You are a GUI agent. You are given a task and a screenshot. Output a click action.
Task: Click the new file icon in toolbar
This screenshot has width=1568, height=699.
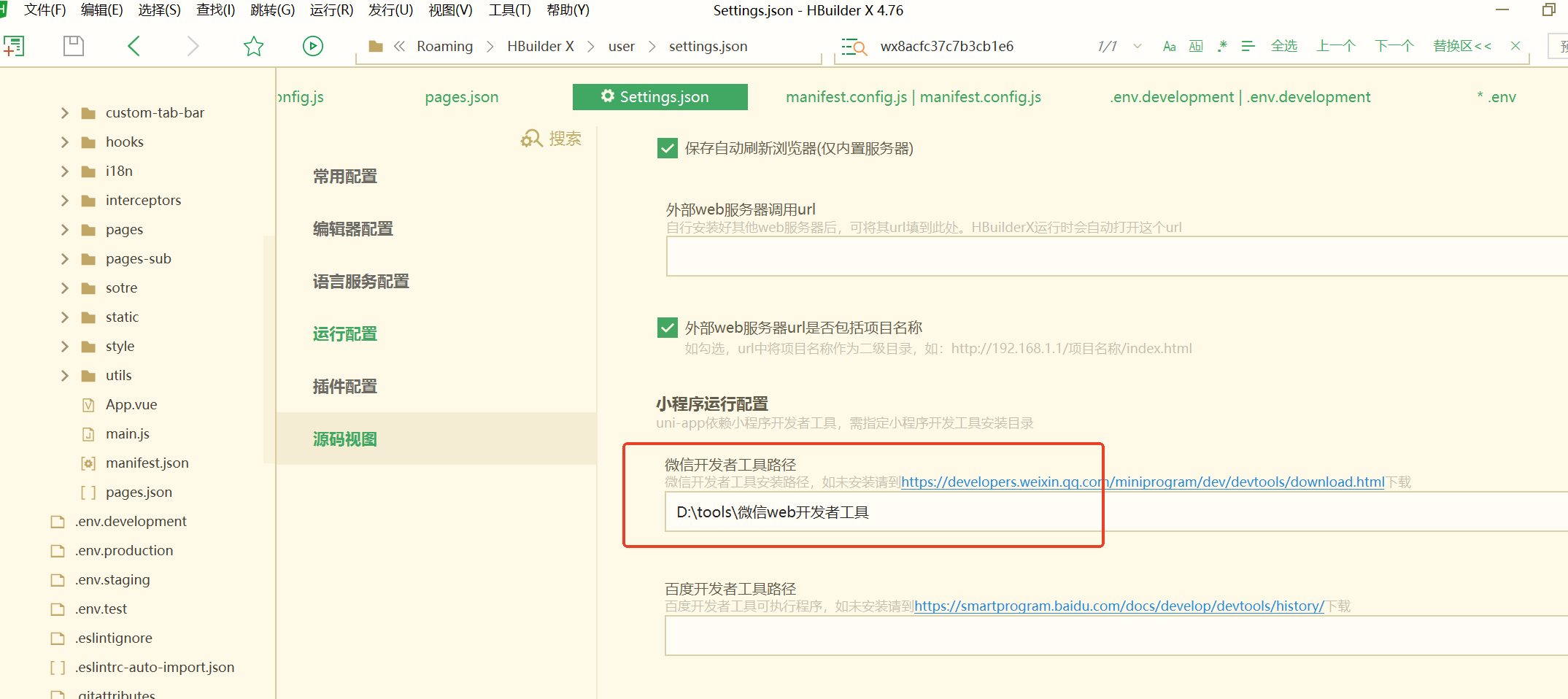[14, 46]
